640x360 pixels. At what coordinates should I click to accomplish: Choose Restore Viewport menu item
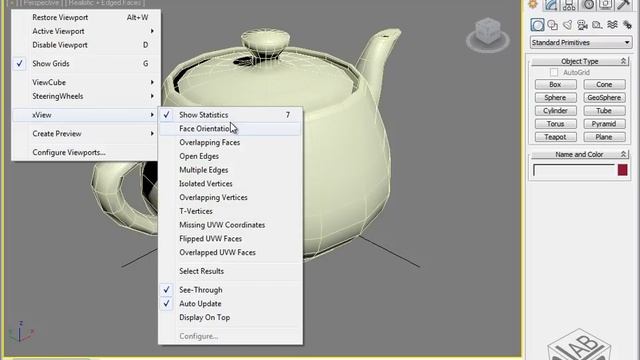(86, 18)
